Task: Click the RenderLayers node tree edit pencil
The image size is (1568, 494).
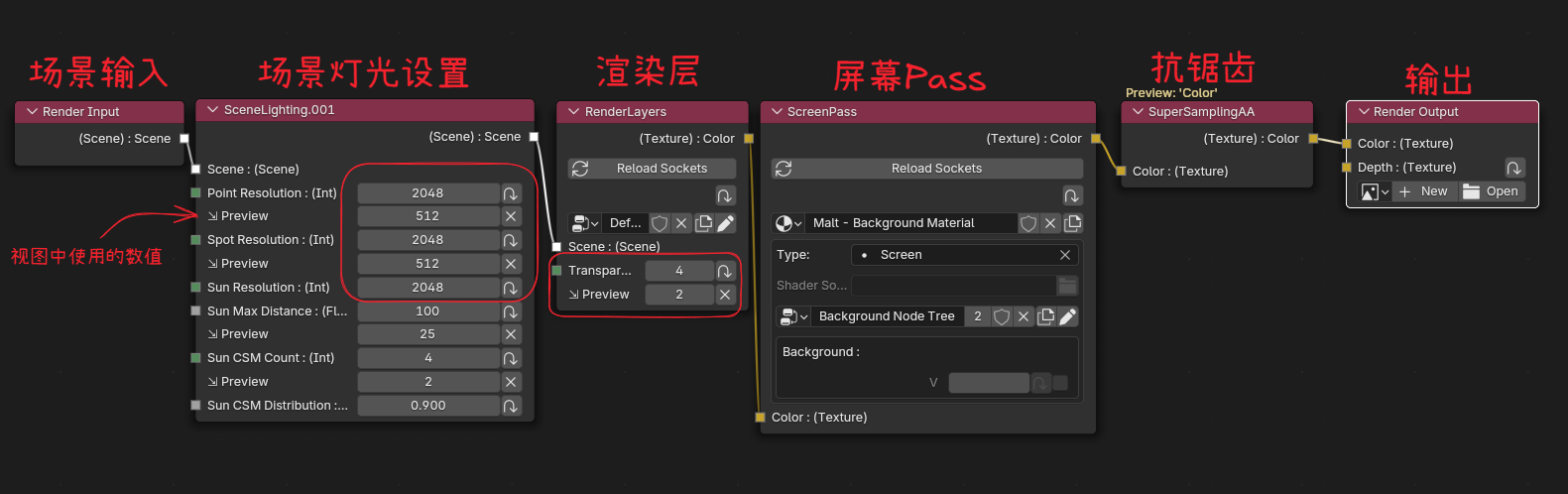Action: click(x=726, y=223)
